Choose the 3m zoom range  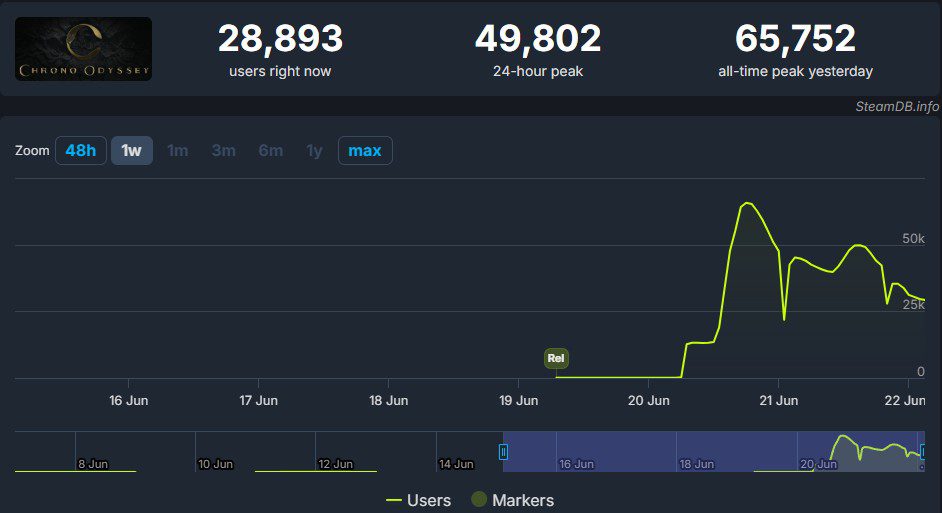[x=223, y=151]
